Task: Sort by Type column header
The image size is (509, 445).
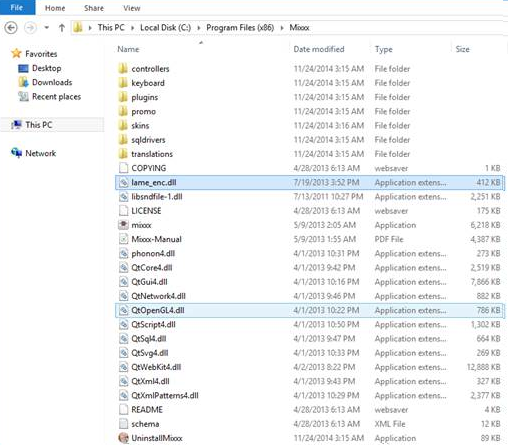Action: click(x=383, y=49)
